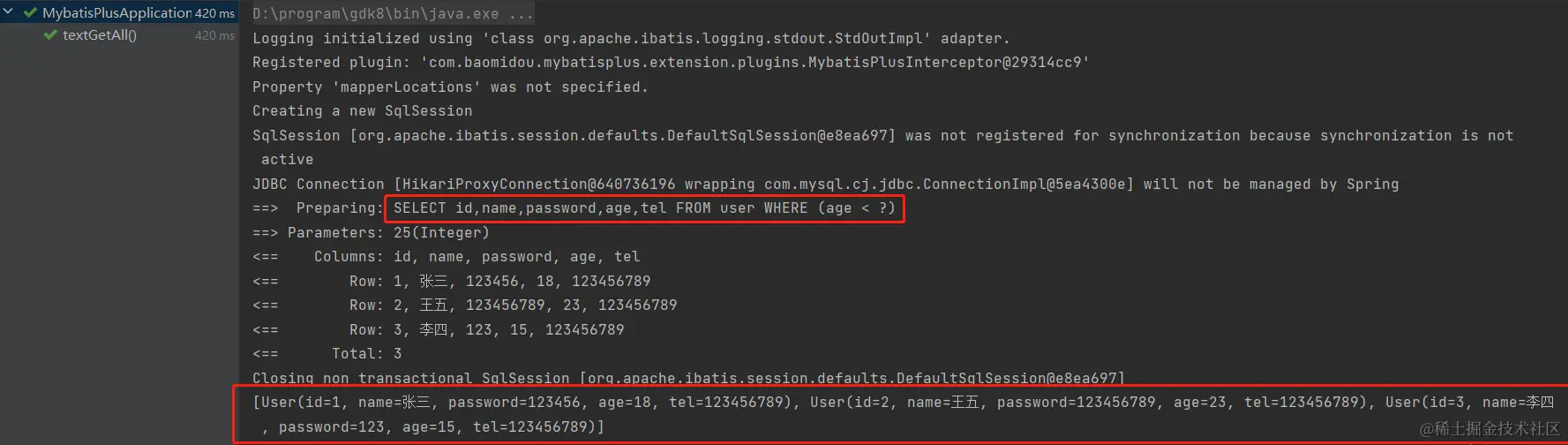1568x445 pixels.
Task: Select the textGetAll() test method
Action: (x=100, y=35)
